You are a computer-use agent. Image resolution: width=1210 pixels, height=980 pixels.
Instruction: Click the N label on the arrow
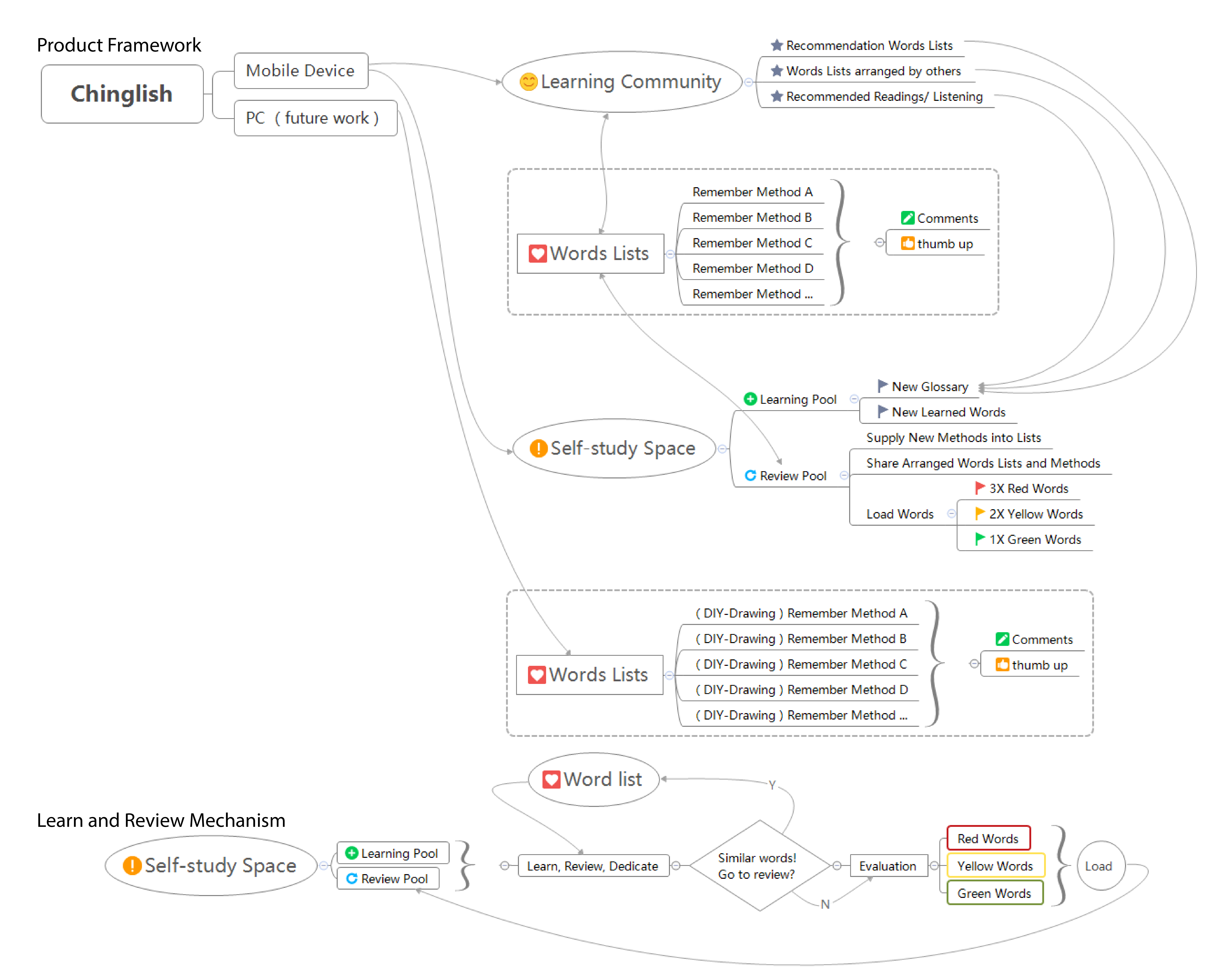pyautogui.click(x=825, y=904)
